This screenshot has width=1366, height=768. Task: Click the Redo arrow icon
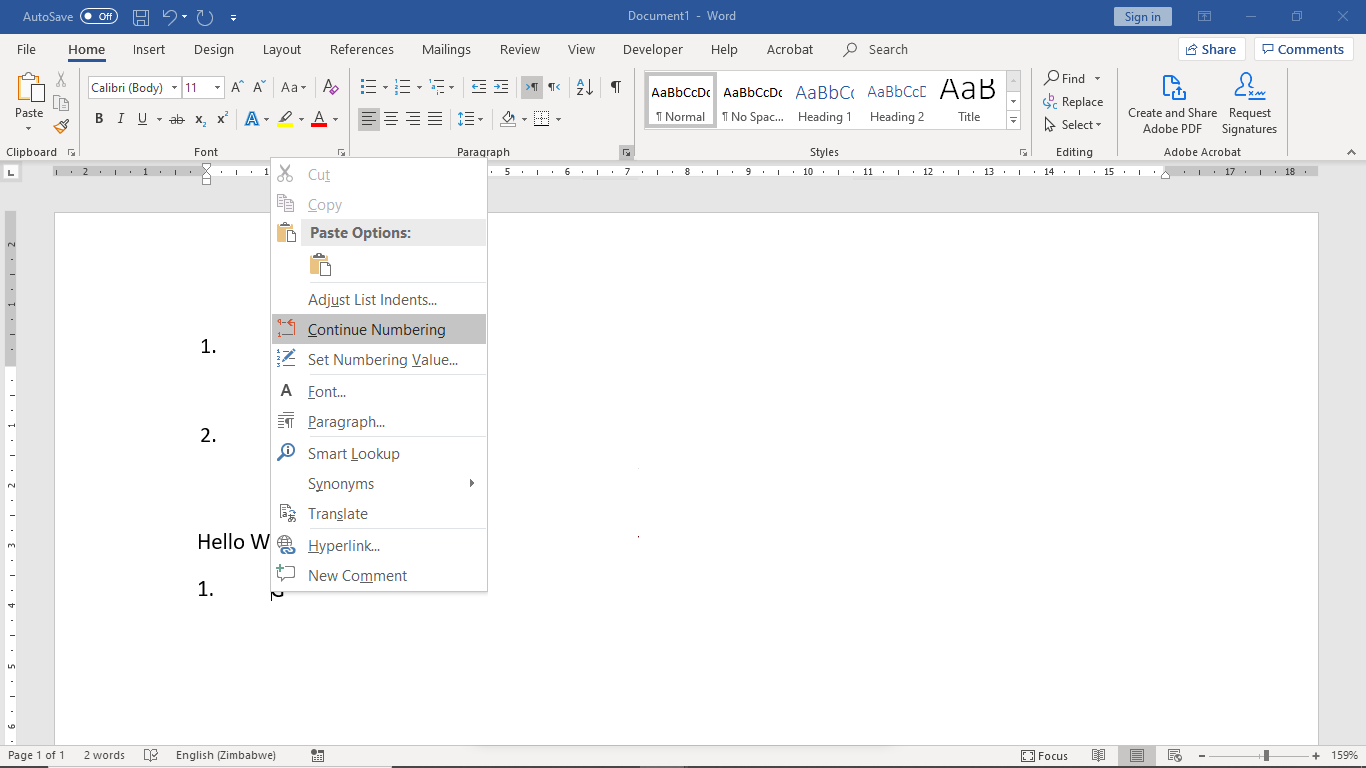205,17
